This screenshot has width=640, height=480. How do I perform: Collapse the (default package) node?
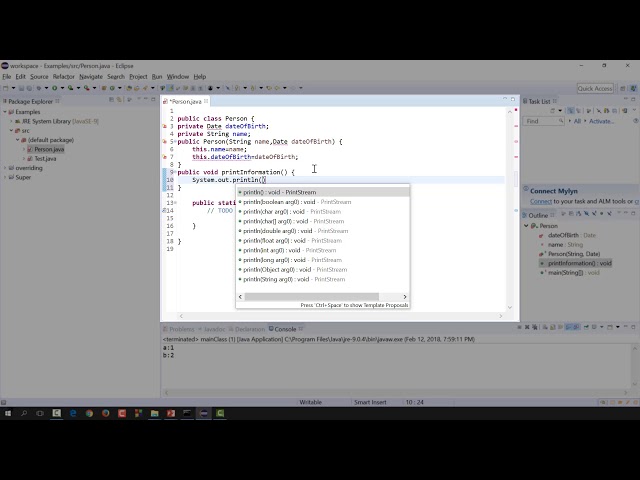tap(18, 140)
